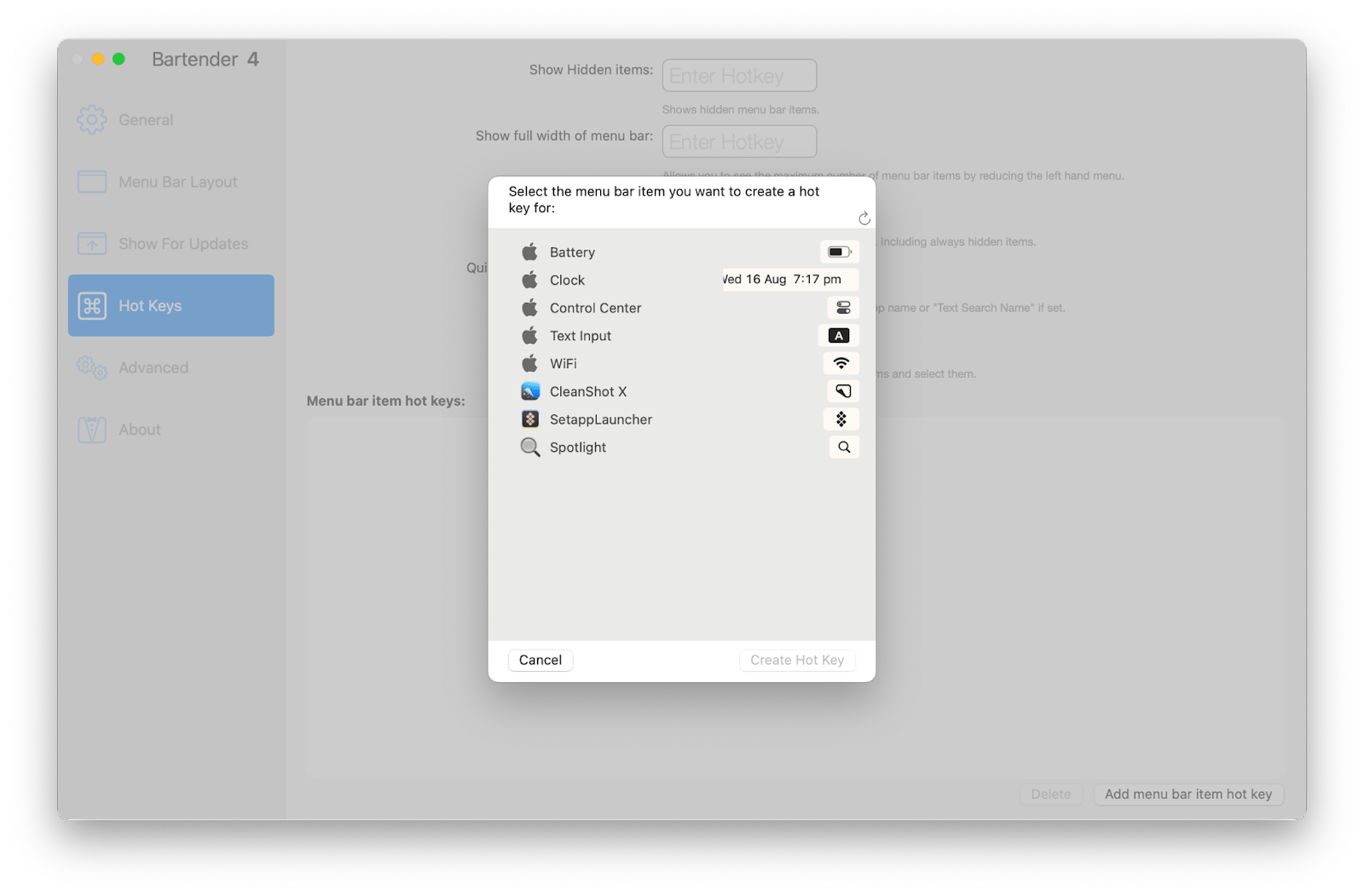Click the Create Hot Key button
Screen dimensions: 1364x896
tap(797, 660)
